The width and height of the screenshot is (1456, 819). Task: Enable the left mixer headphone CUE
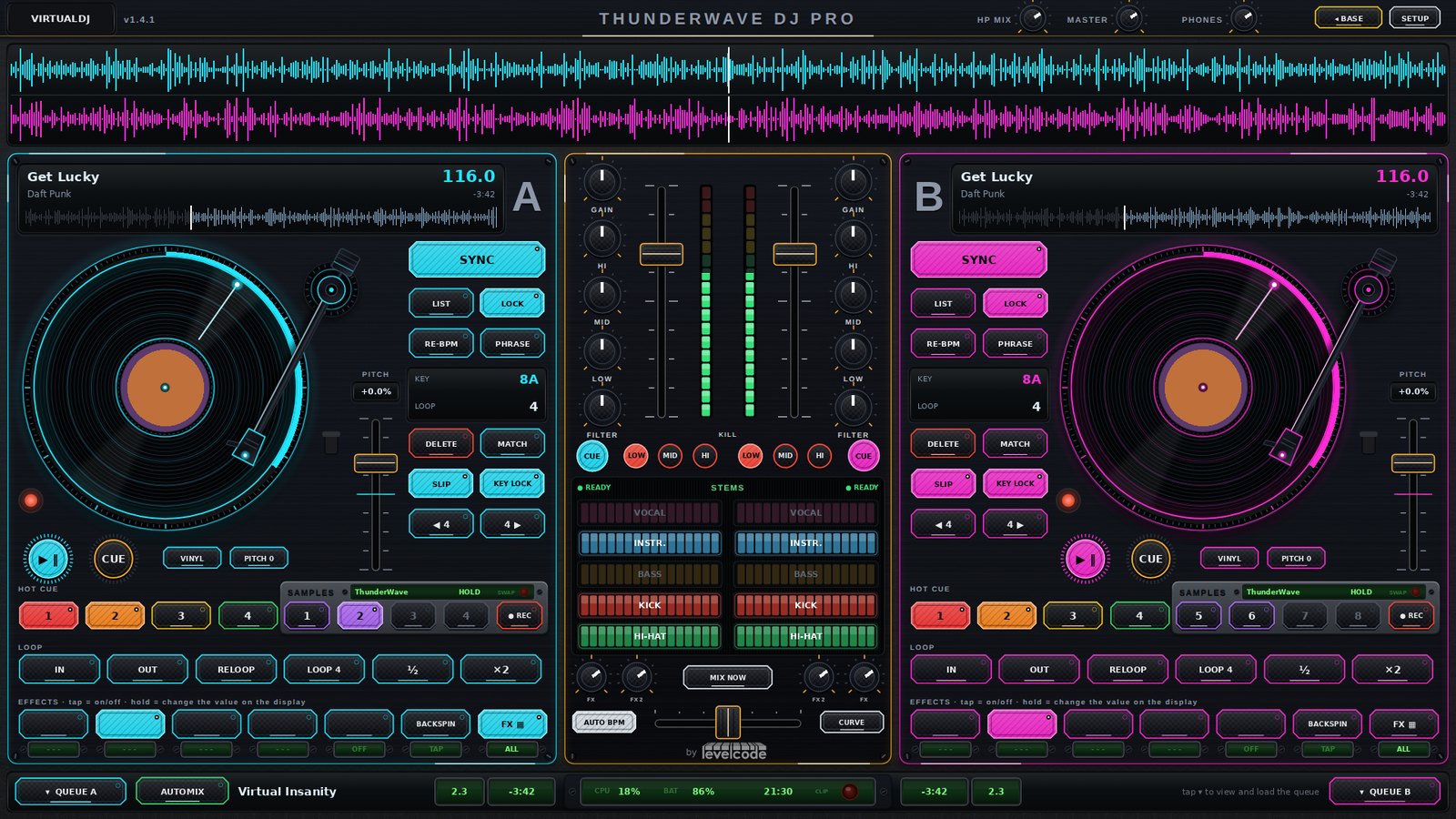coord(592,456)
